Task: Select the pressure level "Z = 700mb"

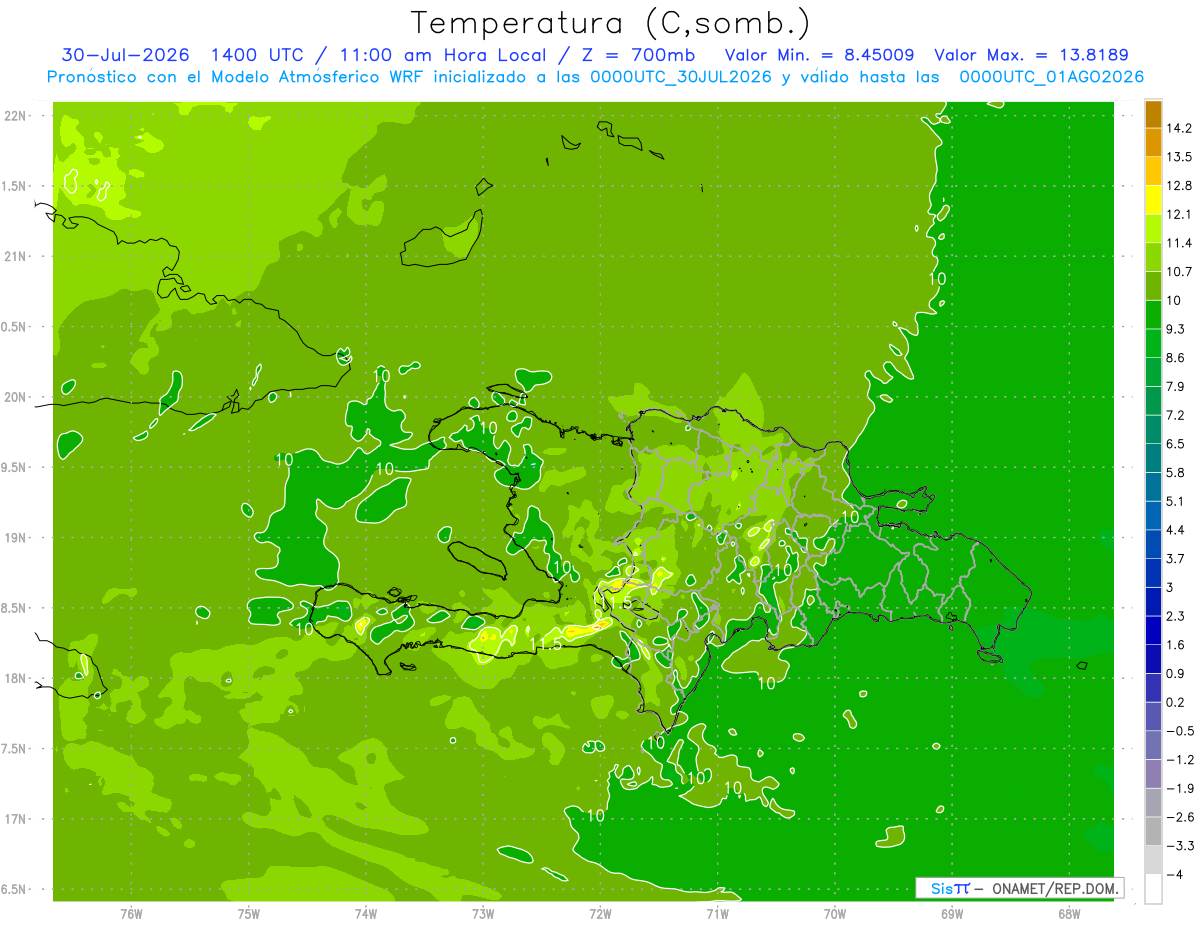Action: (x=638, y=55)
